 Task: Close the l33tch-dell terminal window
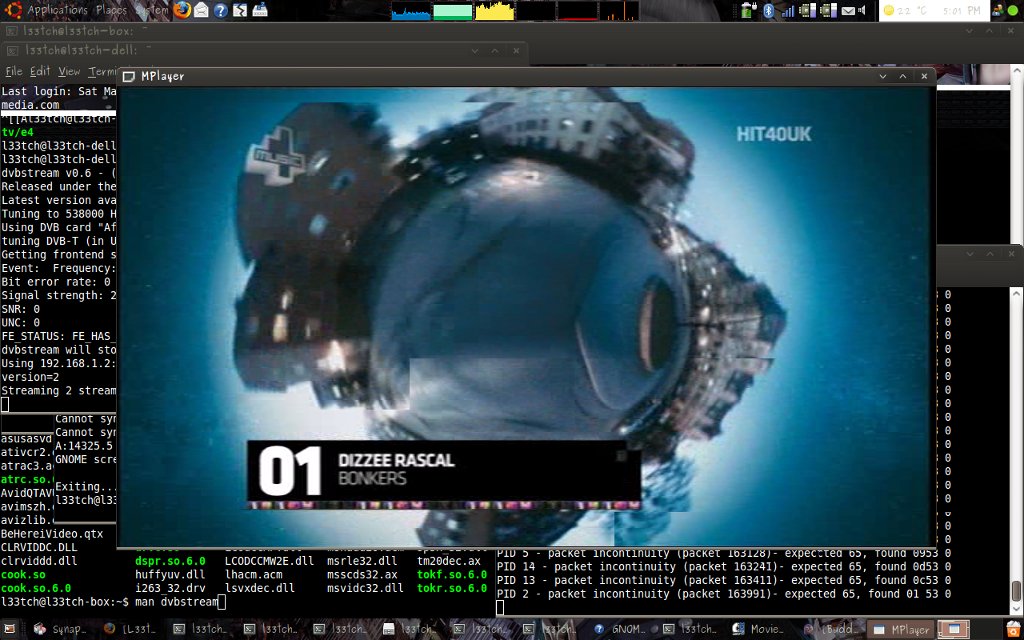pyautogui.click(x=516, y=50)
